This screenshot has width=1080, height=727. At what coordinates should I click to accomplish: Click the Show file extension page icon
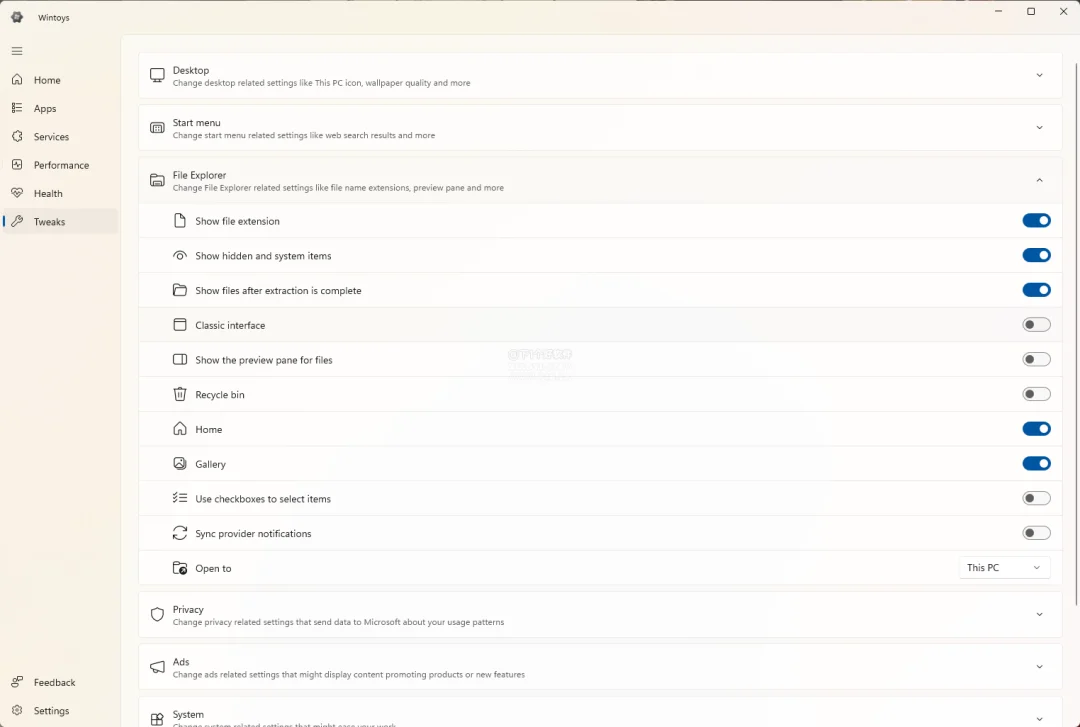(x=180, y=221)
